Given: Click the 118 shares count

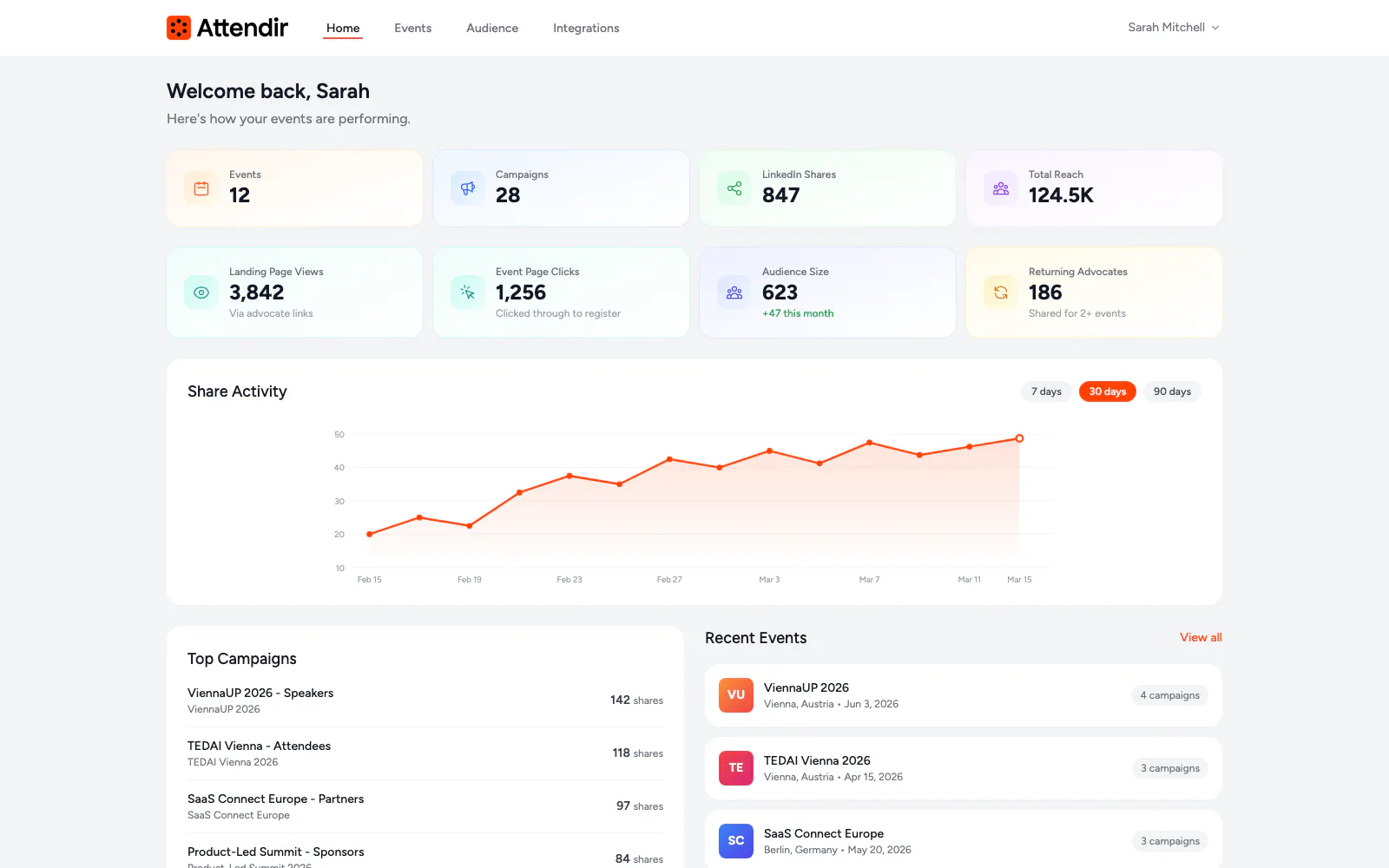Looking at the screenshot, I should pyautogui.click(x=637, y=753).
